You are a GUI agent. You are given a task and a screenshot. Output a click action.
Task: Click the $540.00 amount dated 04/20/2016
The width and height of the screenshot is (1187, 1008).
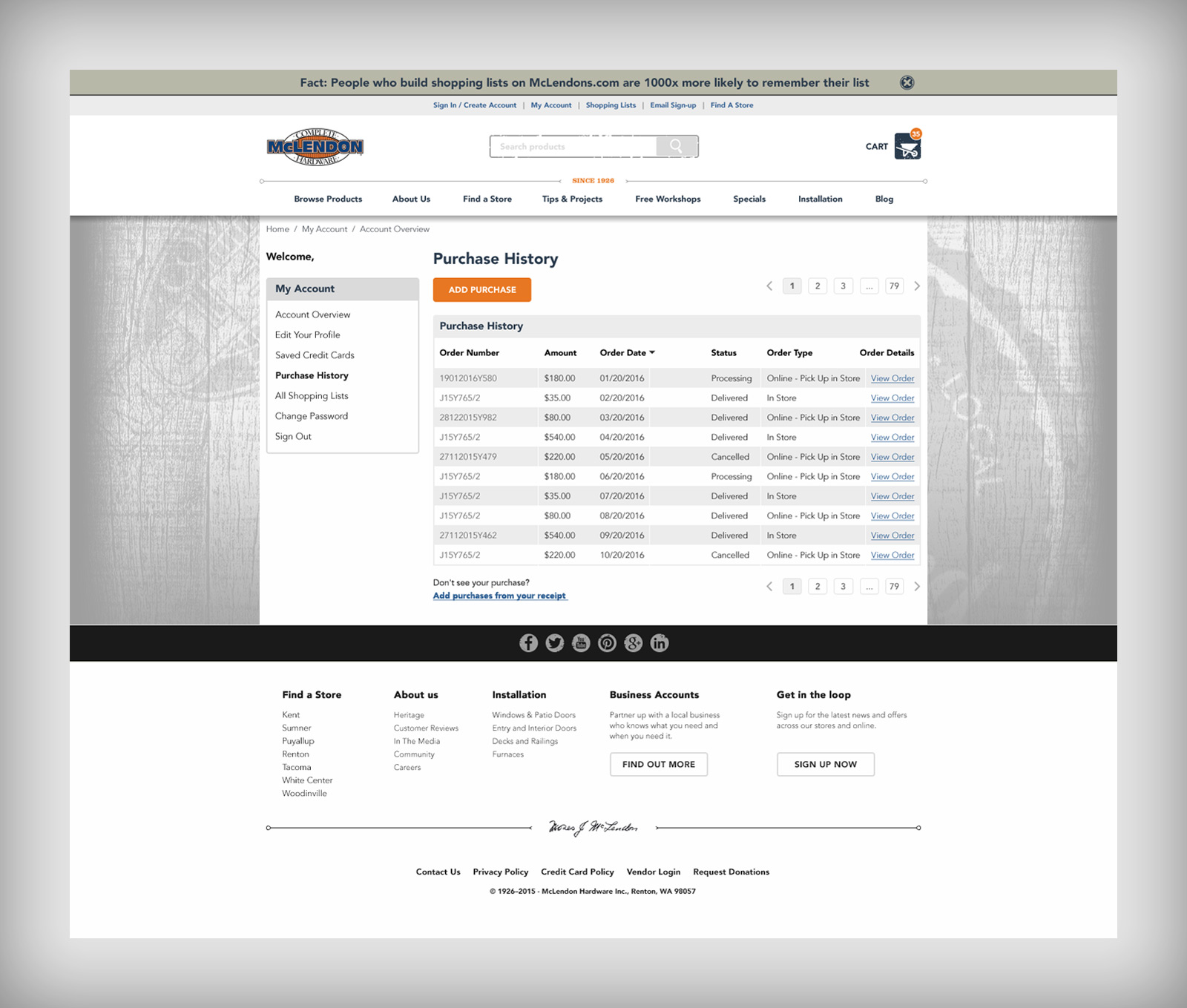559,437
